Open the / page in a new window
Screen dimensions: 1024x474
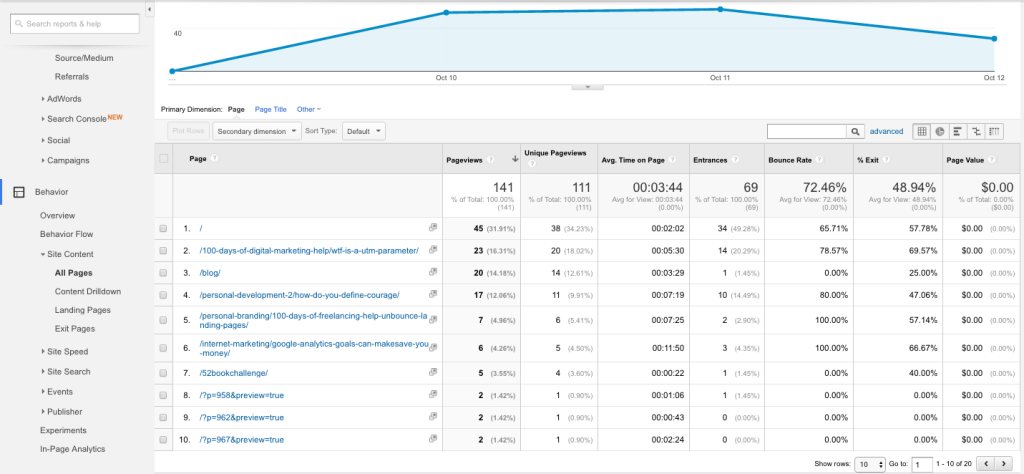click(432, 227)
